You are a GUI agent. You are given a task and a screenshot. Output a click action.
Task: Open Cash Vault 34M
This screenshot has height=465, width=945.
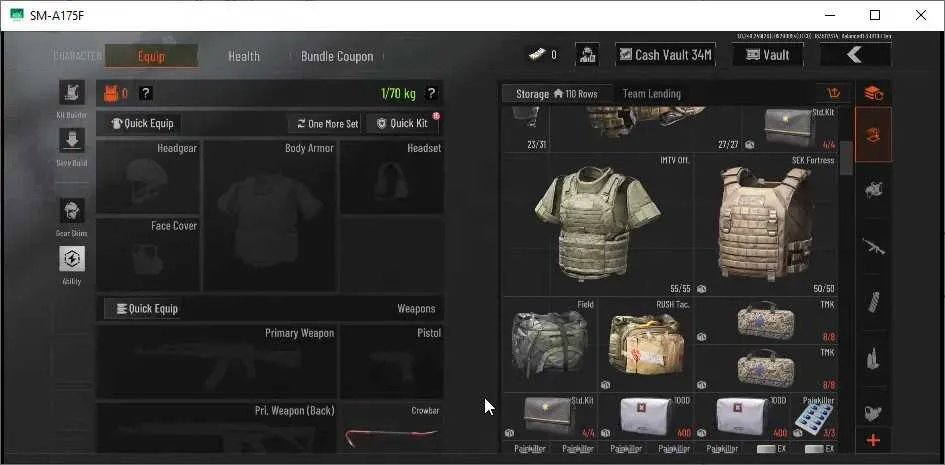click(x=665, y=55)
